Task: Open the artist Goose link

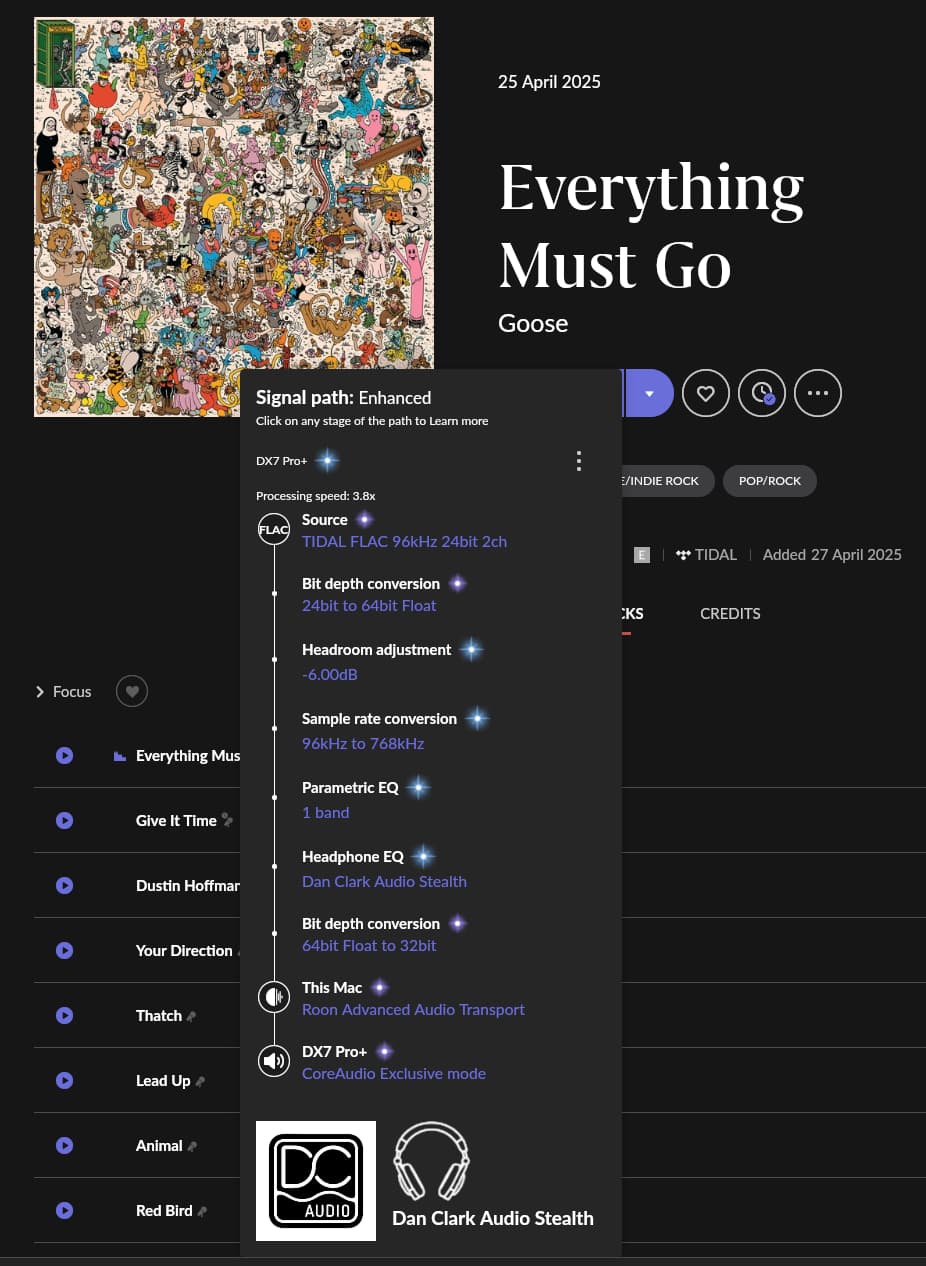Action: [533, 323]
